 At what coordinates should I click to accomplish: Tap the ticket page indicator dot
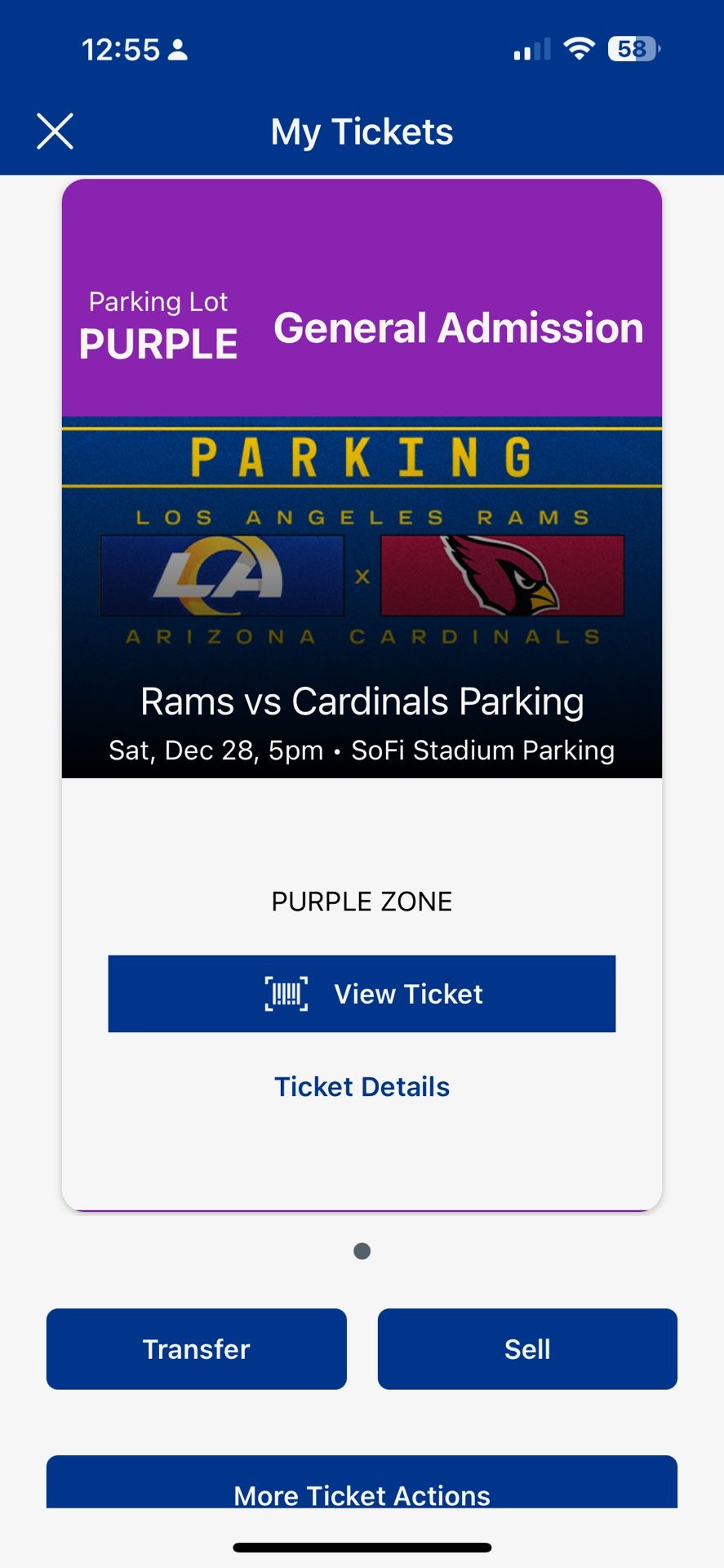[362, 1251]
